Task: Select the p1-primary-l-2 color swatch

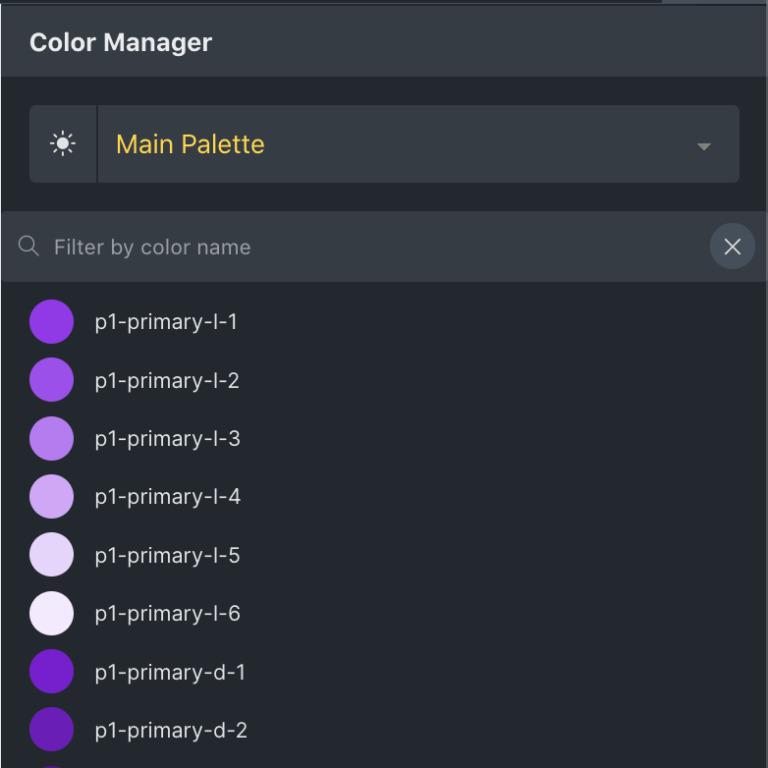Action: [51, 380]
